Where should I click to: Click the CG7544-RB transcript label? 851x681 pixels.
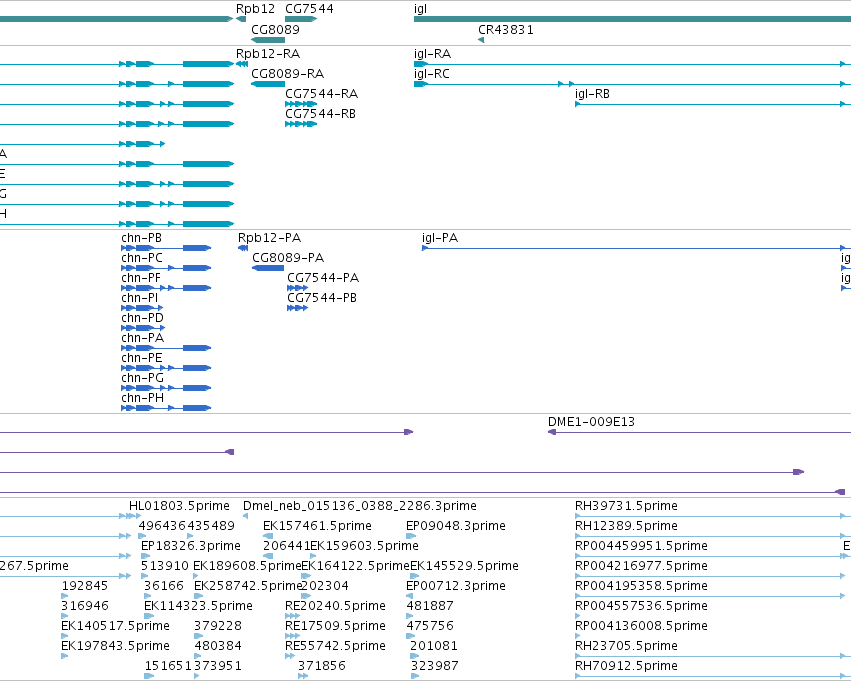321,114
